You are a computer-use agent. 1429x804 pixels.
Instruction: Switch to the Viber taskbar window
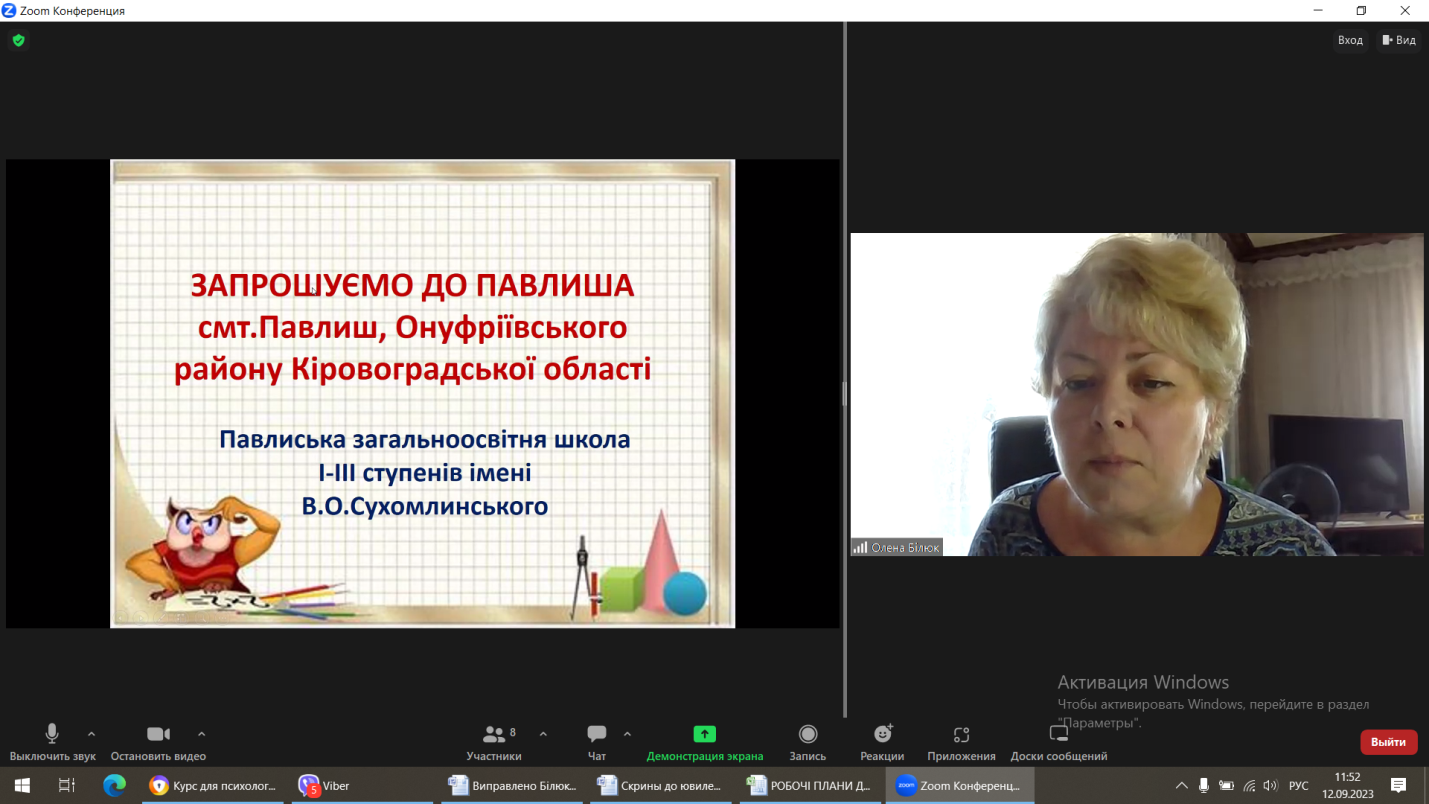click(324, 786)
